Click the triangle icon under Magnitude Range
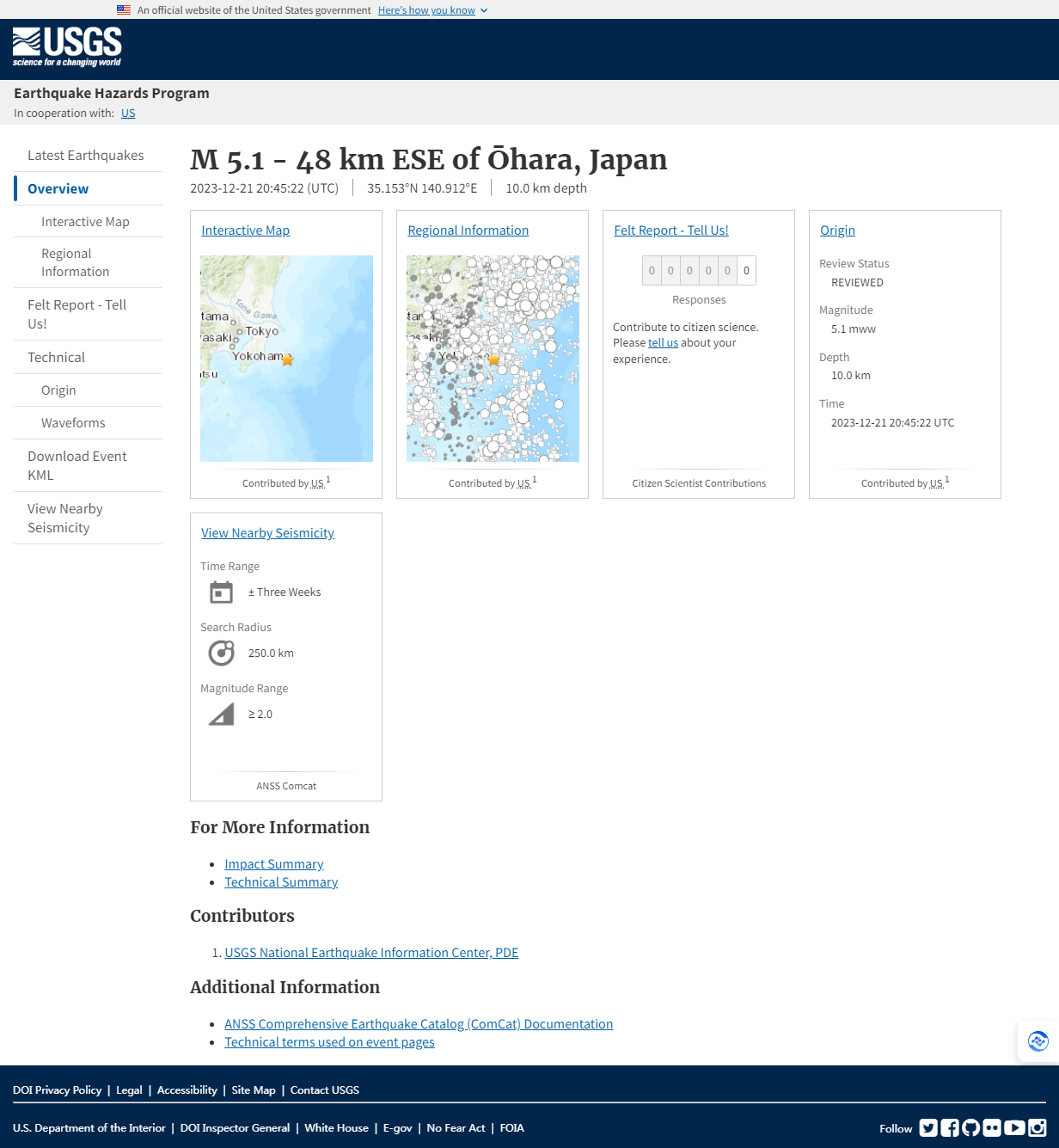The height and width of the screenshot is (1148, 1059). pyautogui.click(x=221, y=714)
